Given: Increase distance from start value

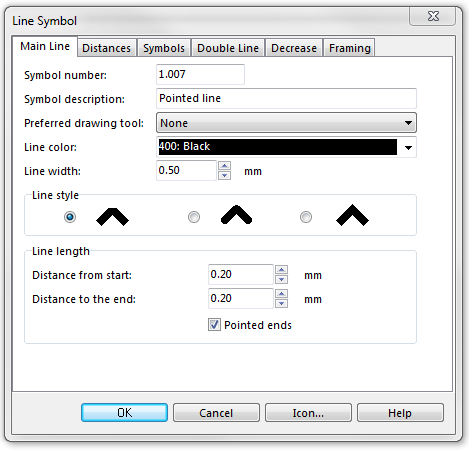Looking at the screenshot, I should 281,270.
